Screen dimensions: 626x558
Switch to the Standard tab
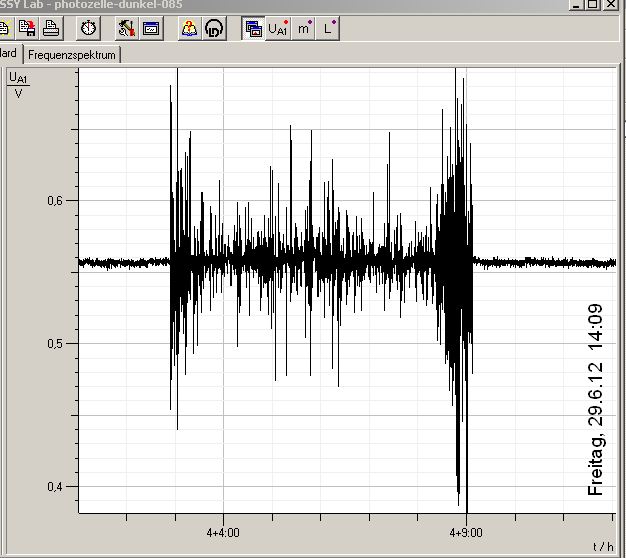click(x=10, y=53)
